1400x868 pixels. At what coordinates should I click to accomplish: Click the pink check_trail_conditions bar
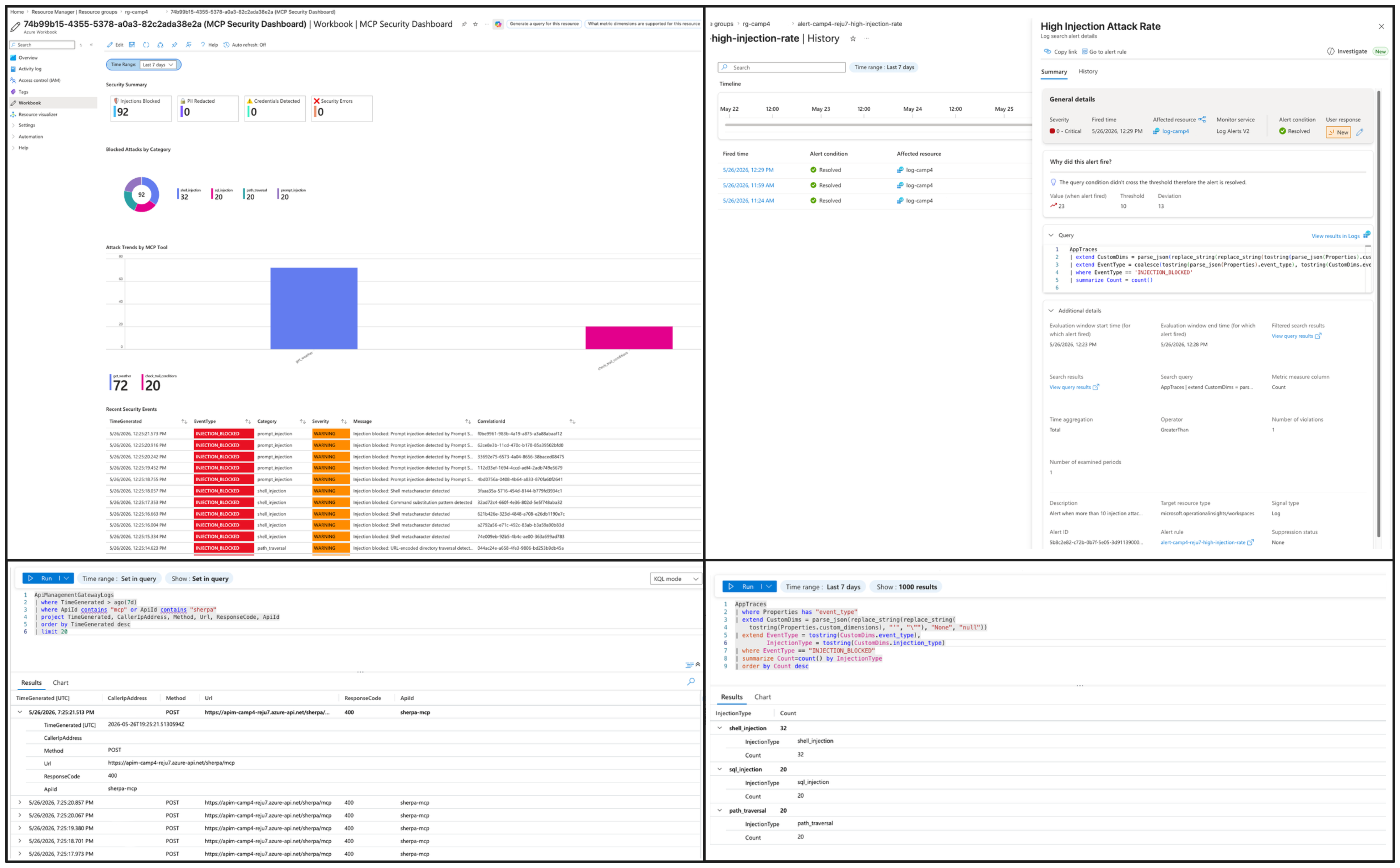(629, 338)
